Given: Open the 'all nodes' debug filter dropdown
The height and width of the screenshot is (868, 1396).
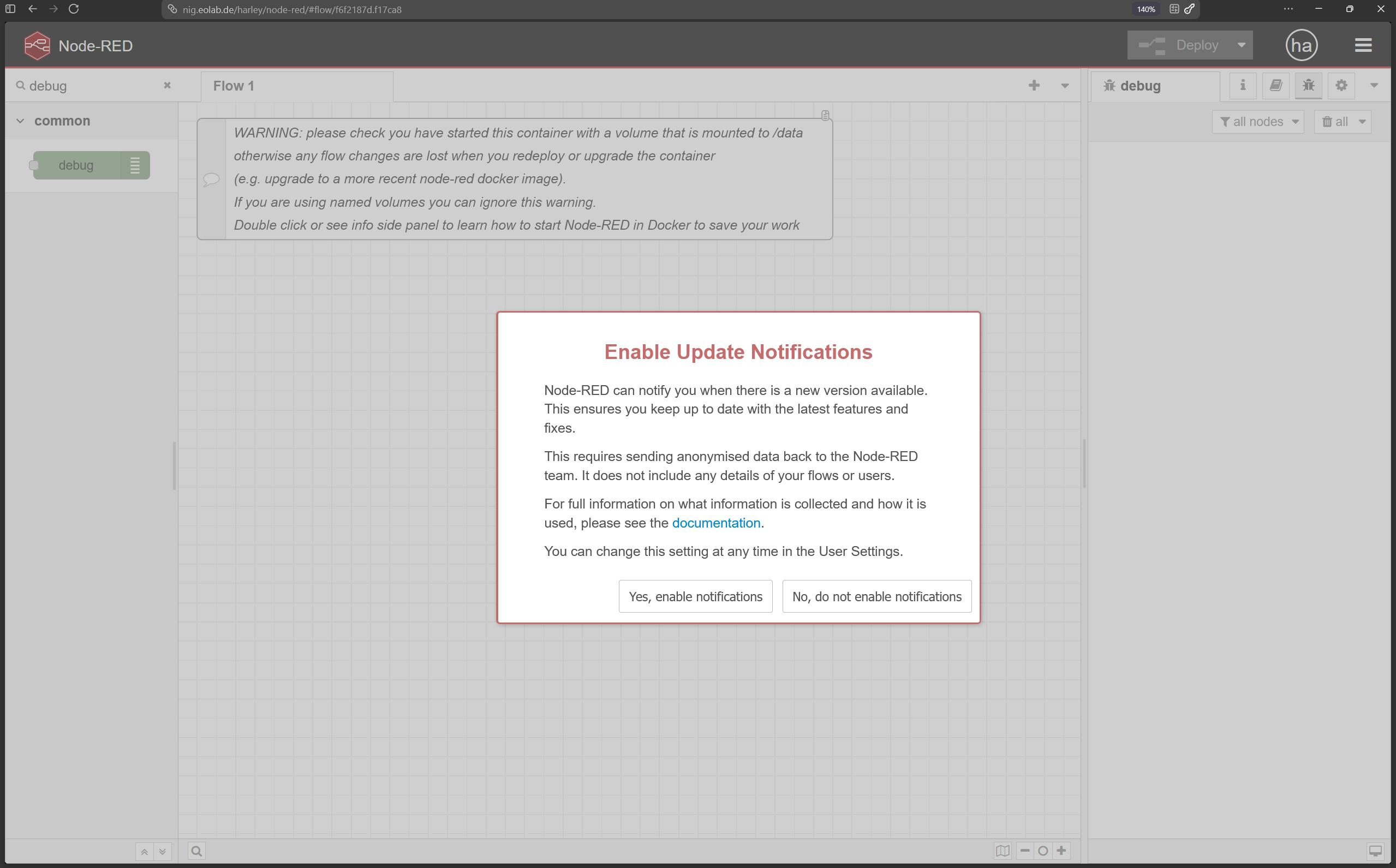Looking at the screenshot, I should click(1257, 122).
